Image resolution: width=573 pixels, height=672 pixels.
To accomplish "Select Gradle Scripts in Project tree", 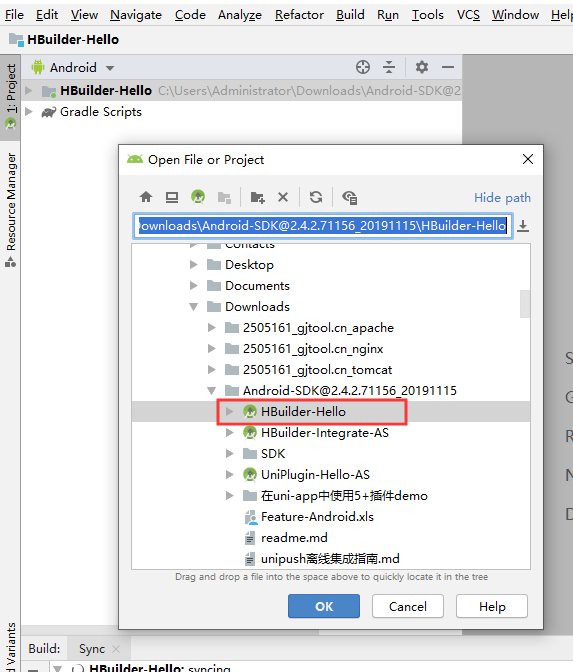I will point(101,111).
